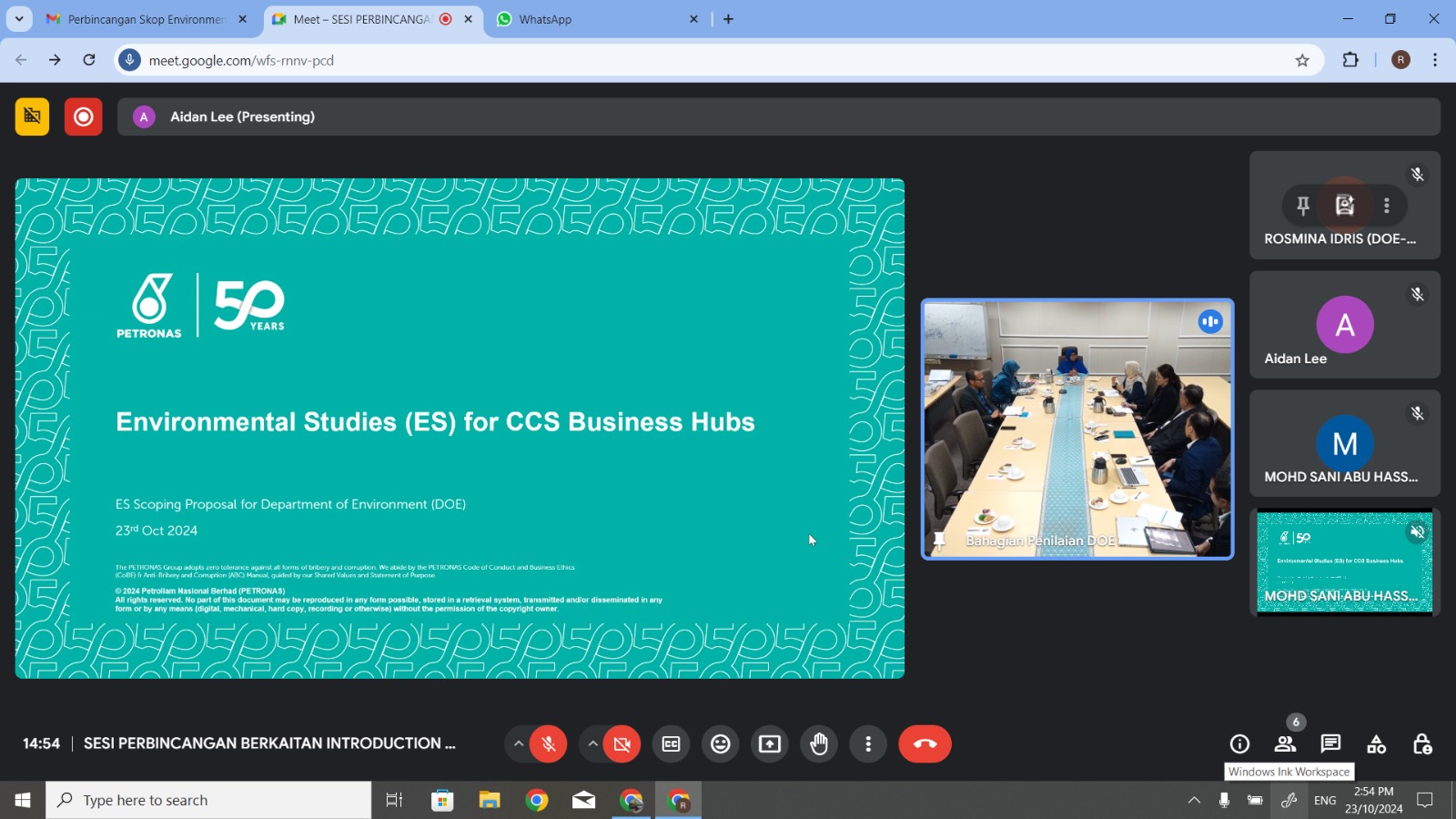
Task: Open Chrome tab search dropdown
Action: click(19, 19)
